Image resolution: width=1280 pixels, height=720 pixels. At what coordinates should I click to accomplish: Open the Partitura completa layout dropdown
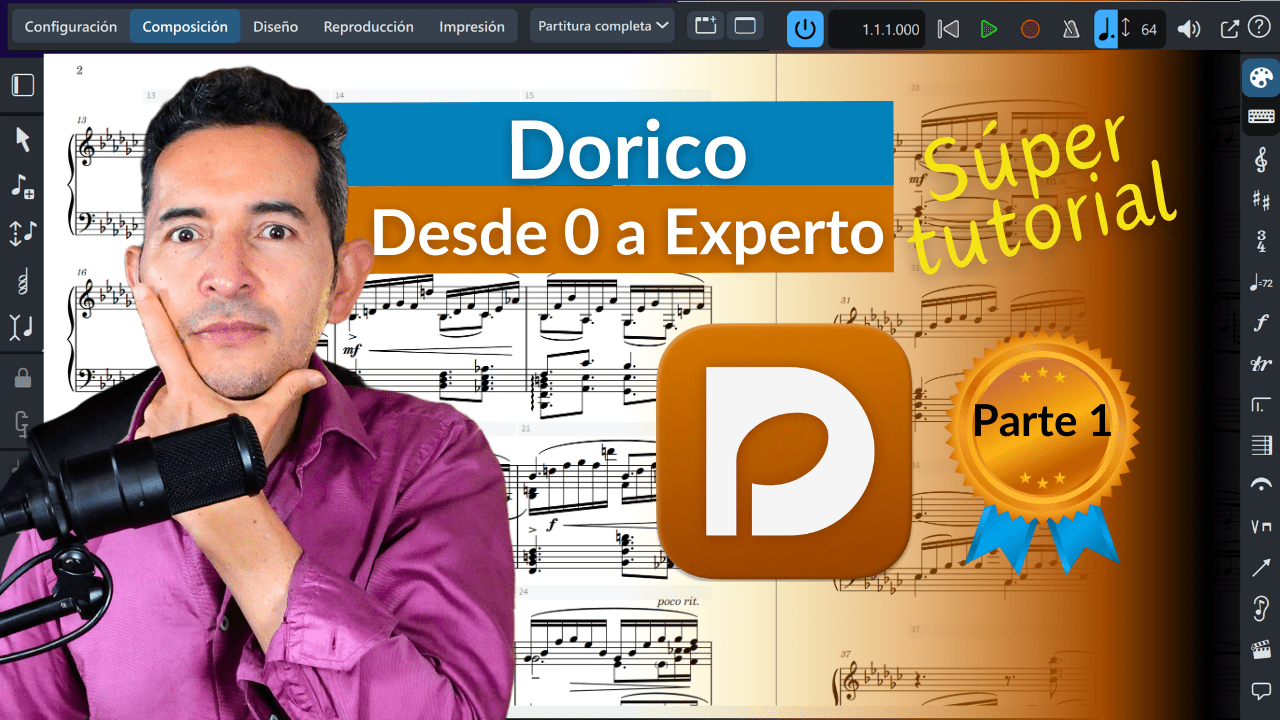[602, 27]
